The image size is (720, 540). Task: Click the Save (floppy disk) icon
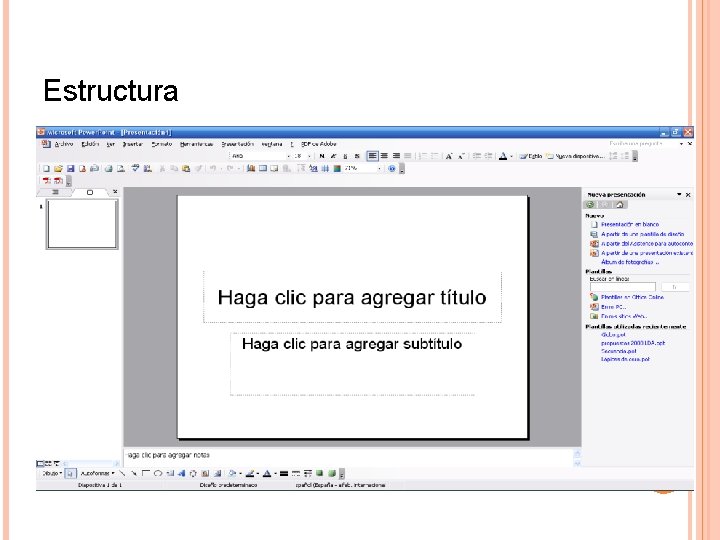click(70, 169)
